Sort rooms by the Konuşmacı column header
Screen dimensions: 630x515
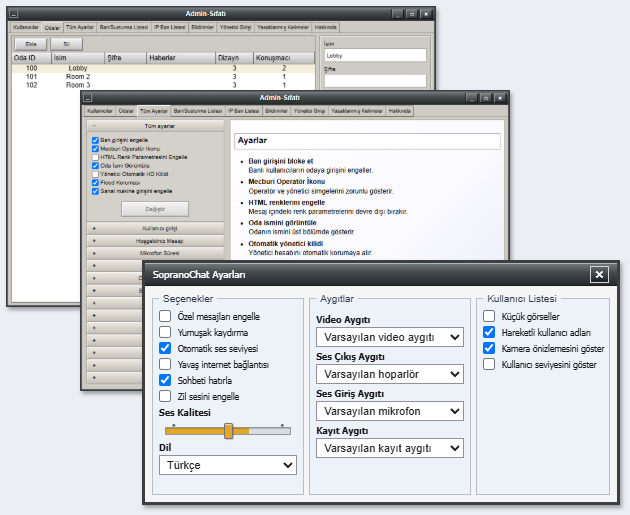click(x=284, y=58)
